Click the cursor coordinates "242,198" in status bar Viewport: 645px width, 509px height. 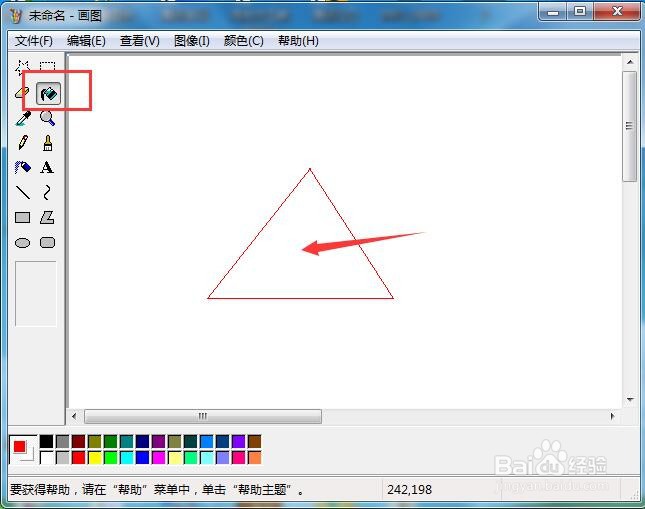(409, 490)
